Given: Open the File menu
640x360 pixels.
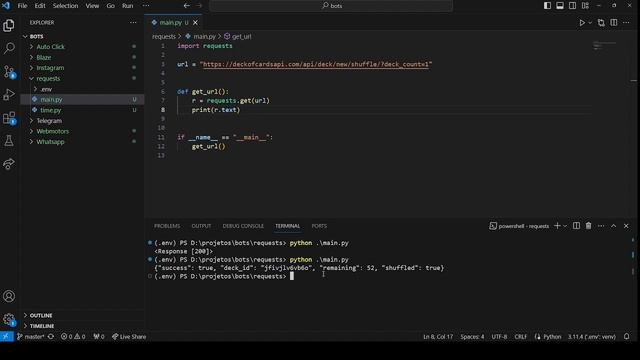Looking at the screenshot, I should [22, 6].
